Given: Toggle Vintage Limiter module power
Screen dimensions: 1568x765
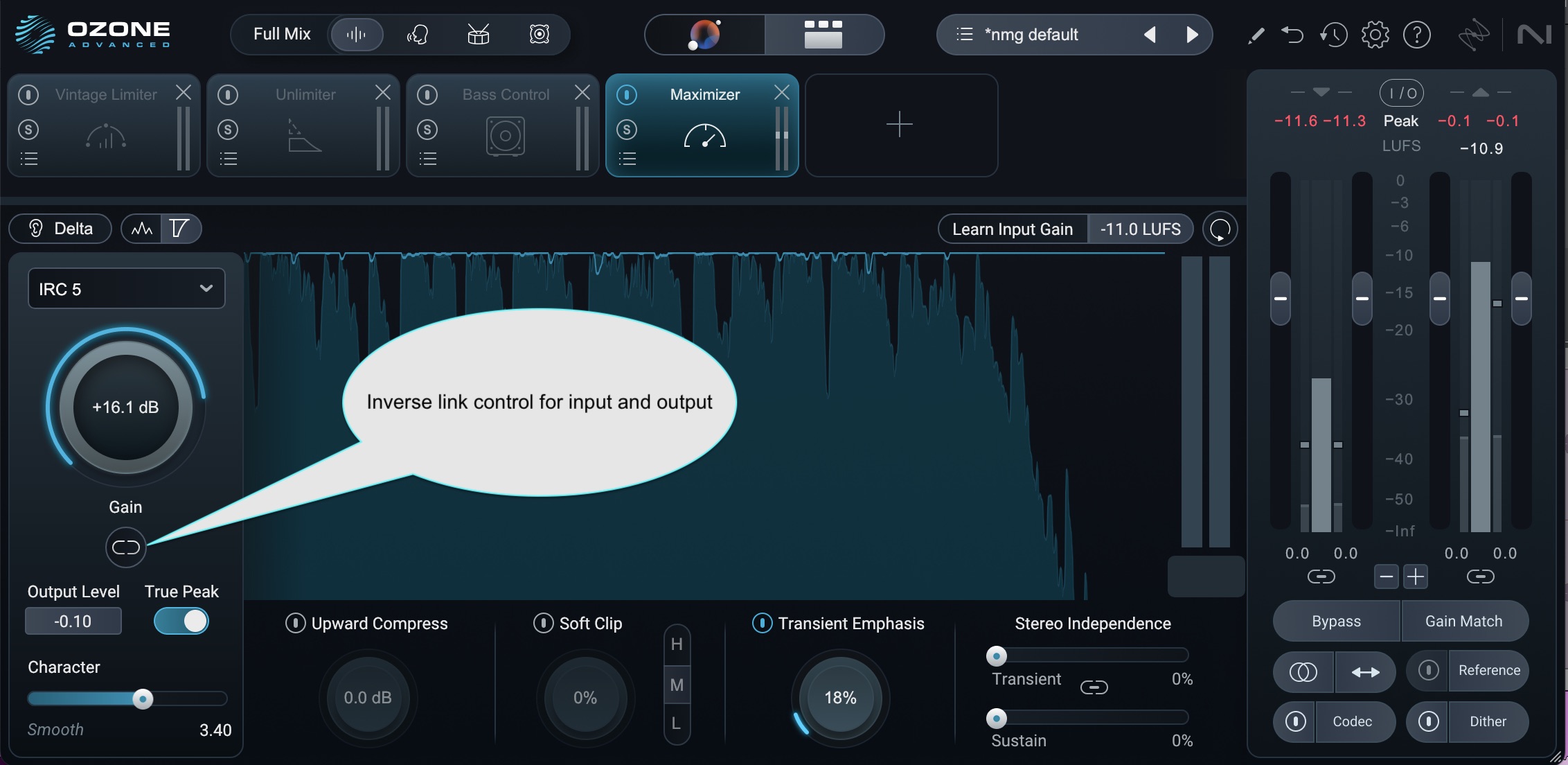Looking at the screenshot, I should (x=28, y=94).
